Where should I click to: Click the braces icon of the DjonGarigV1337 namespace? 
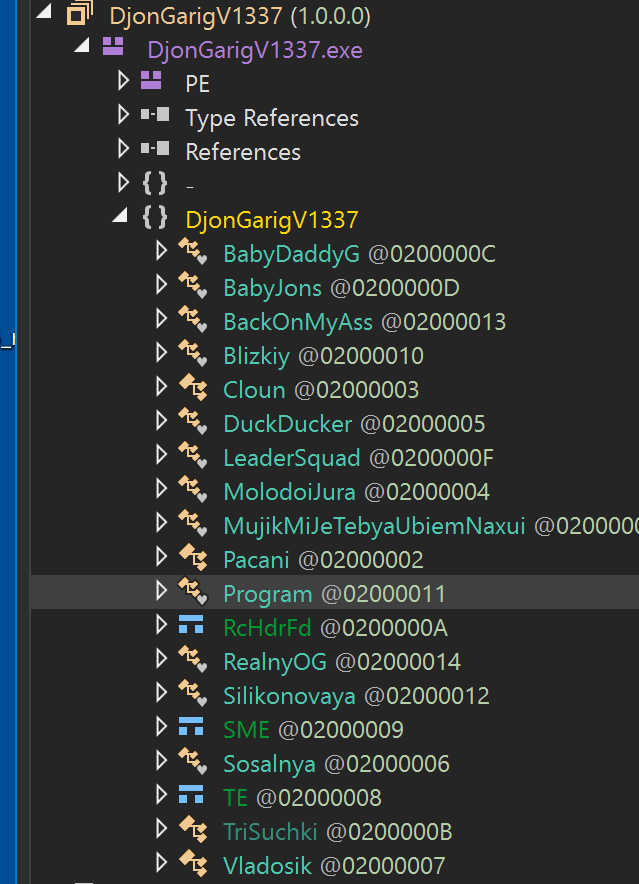click(x=153, y=214)
